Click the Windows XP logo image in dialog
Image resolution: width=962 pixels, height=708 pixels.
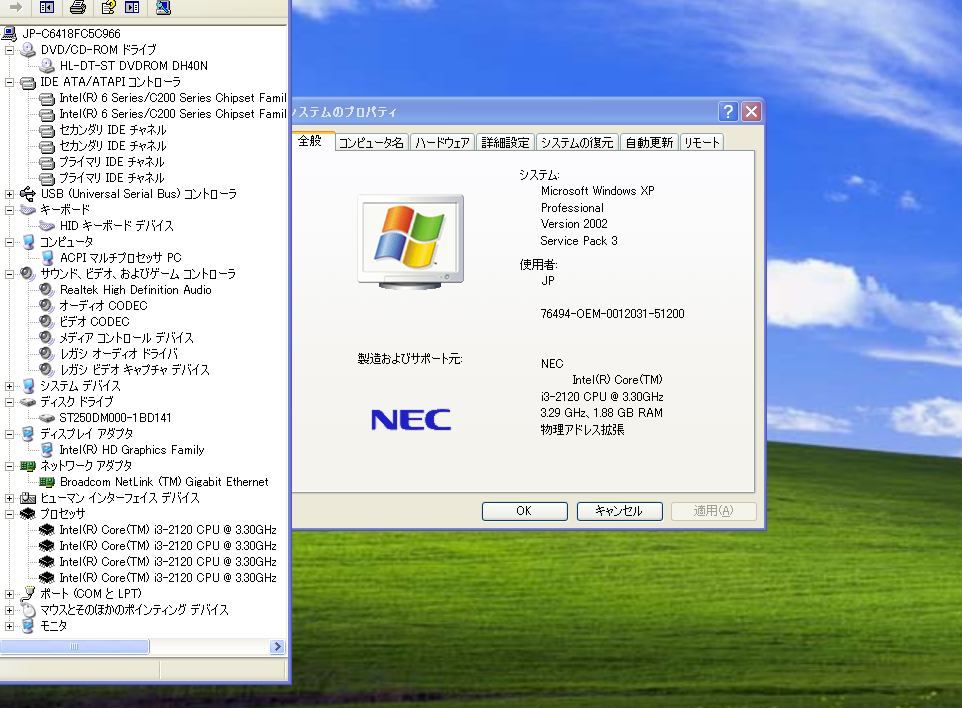coord(411,241)
